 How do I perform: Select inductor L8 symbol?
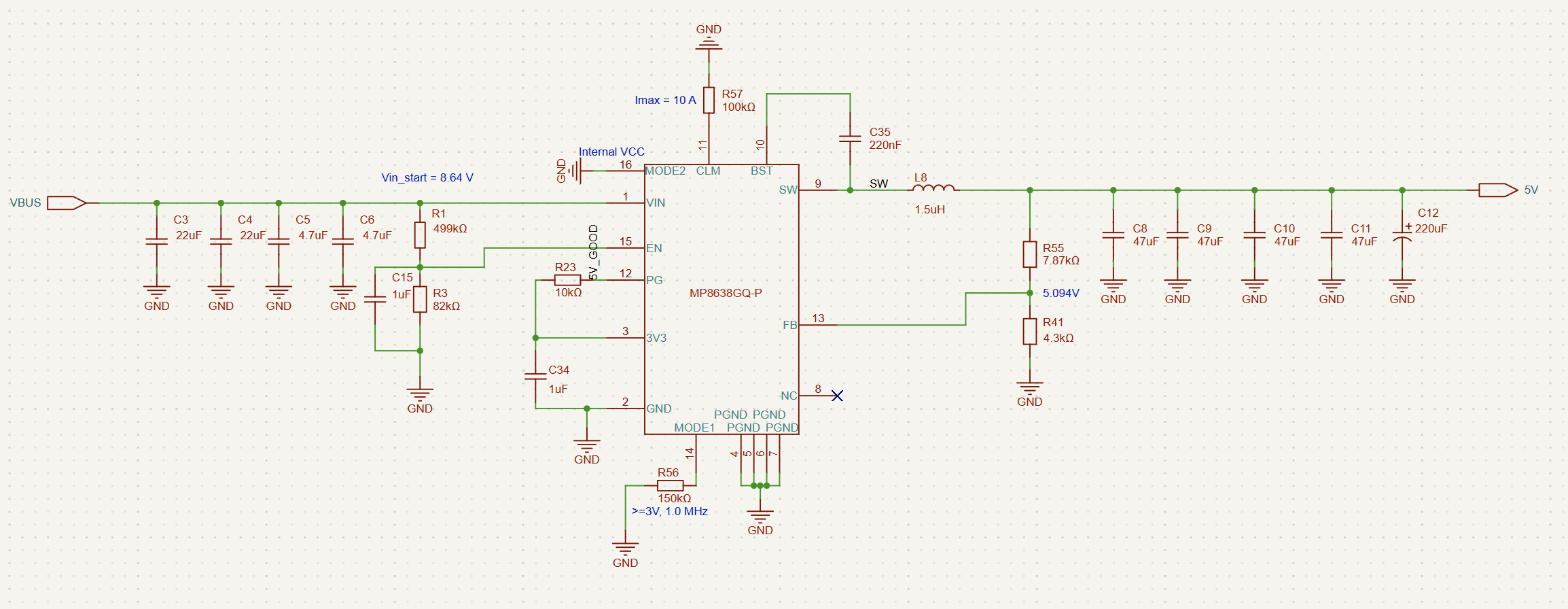933,189
